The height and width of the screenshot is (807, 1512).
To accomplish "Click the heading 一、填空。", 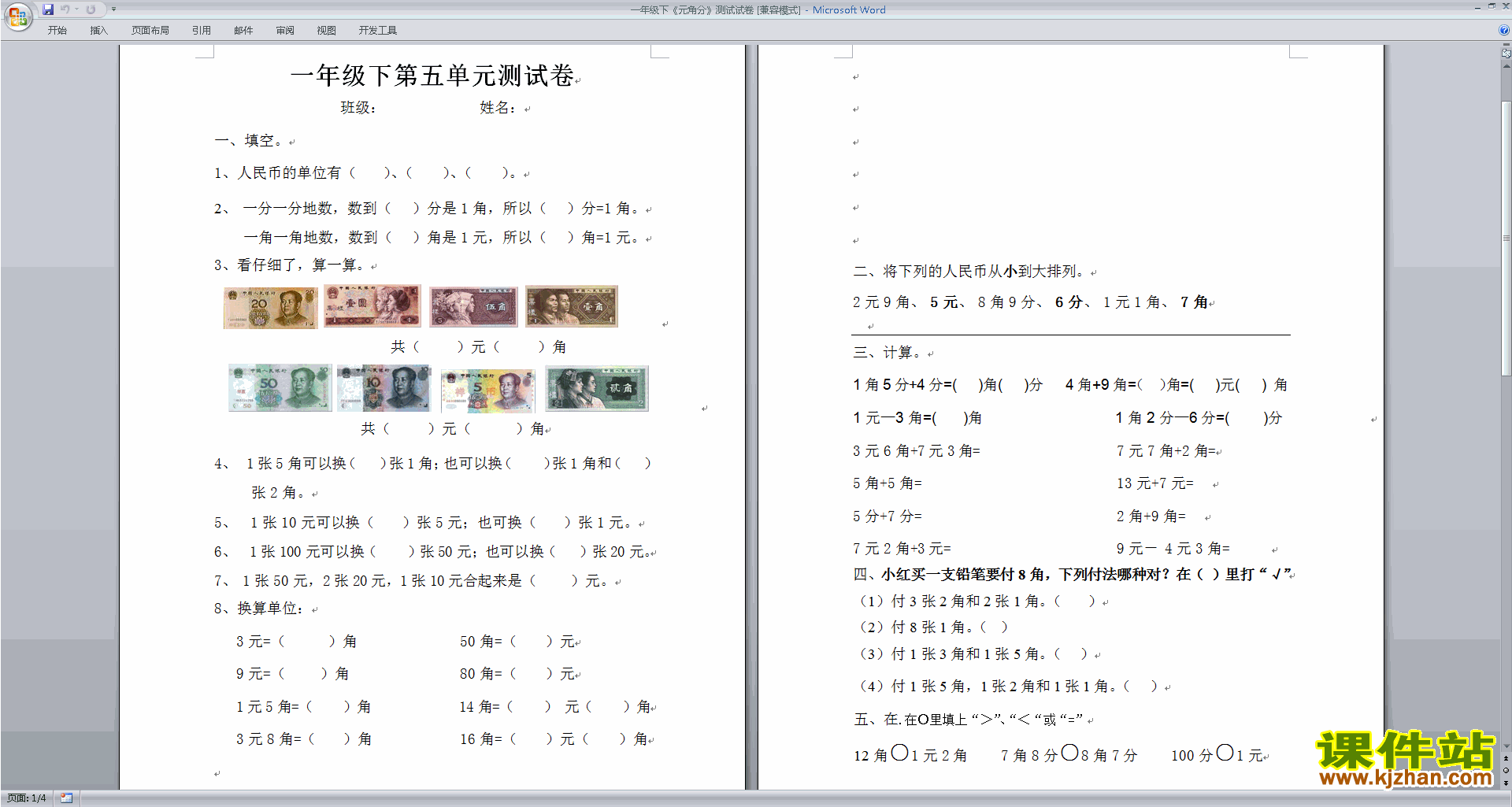I will pyautogui.click(x=249, y=141).
